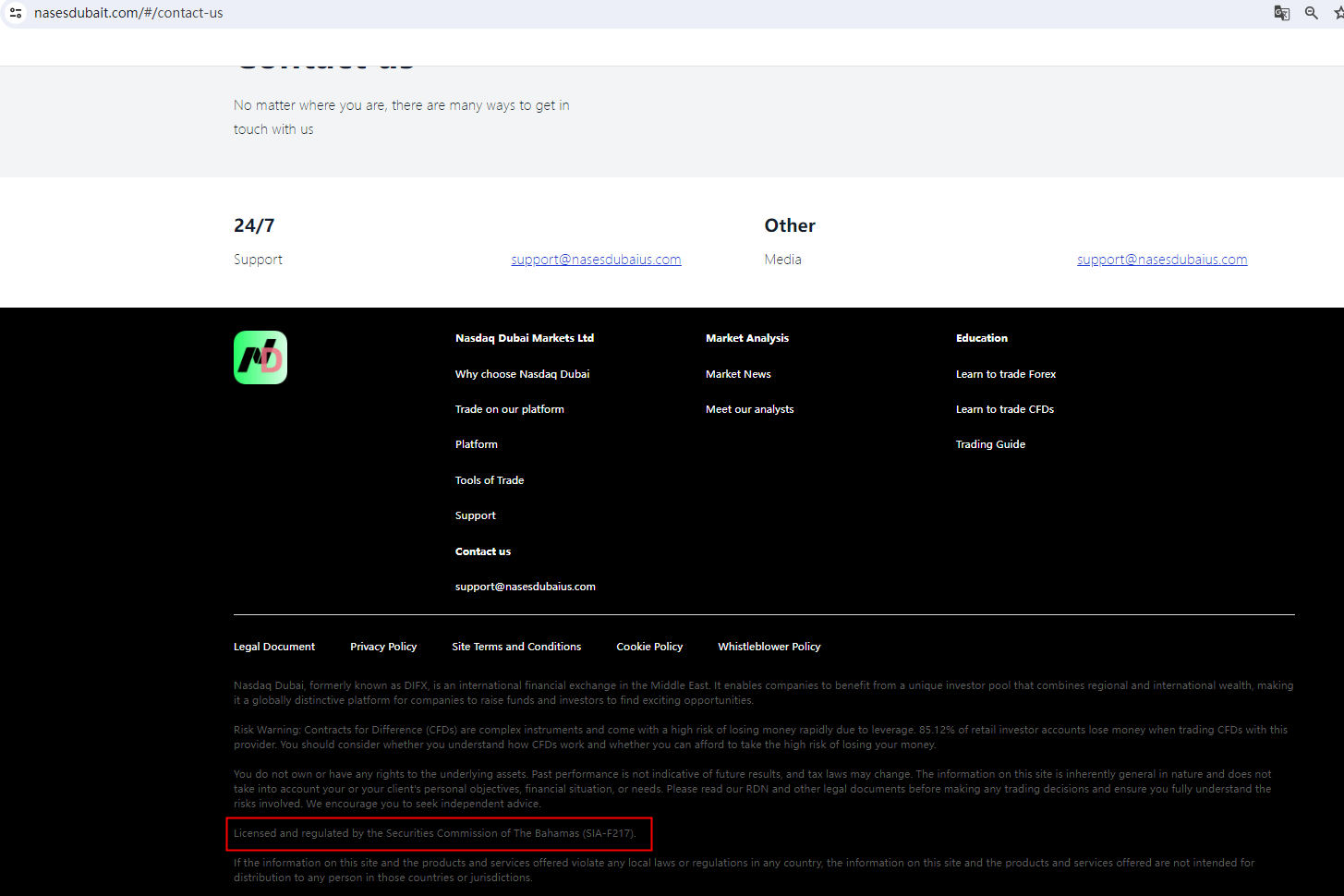The width and height of the screenshot is (1344, 896).
Task: Go to Trade on our platform
Action: tap(510, 409)
